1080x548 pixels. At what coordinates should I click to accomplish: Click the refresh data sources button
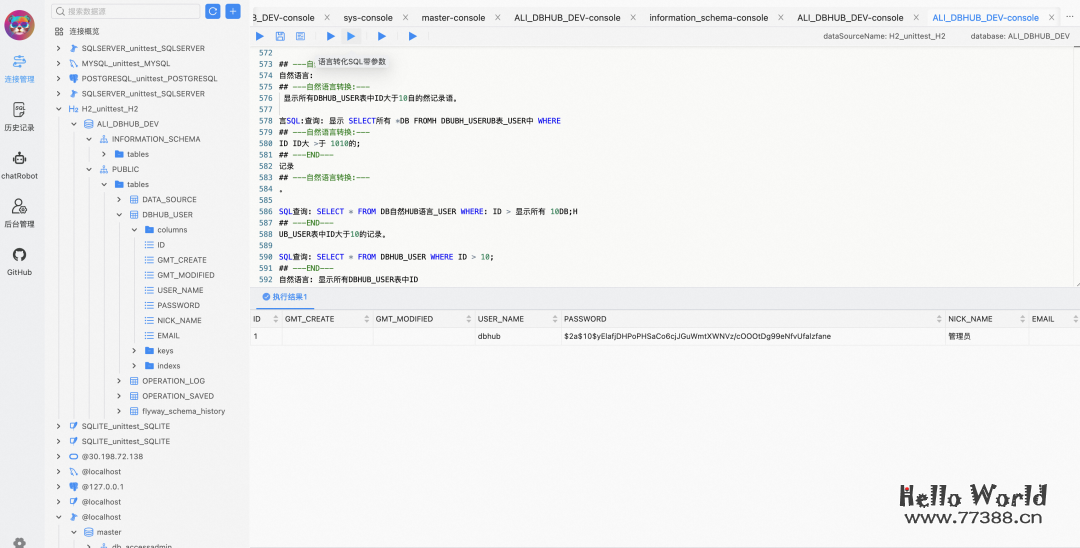pyautogui.click(x=212, y=11)
